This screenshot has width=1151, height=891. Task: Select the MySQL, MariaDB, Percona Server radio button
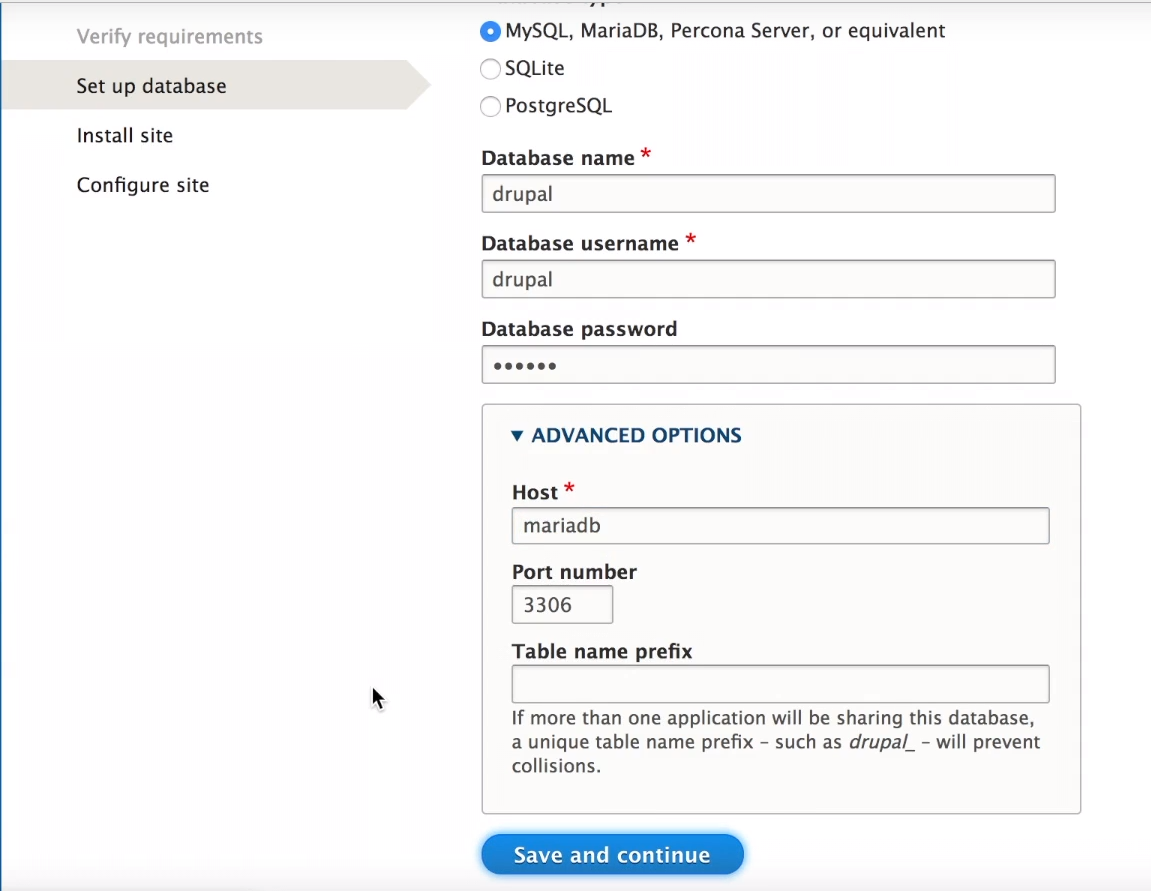[x=490, y=31]
